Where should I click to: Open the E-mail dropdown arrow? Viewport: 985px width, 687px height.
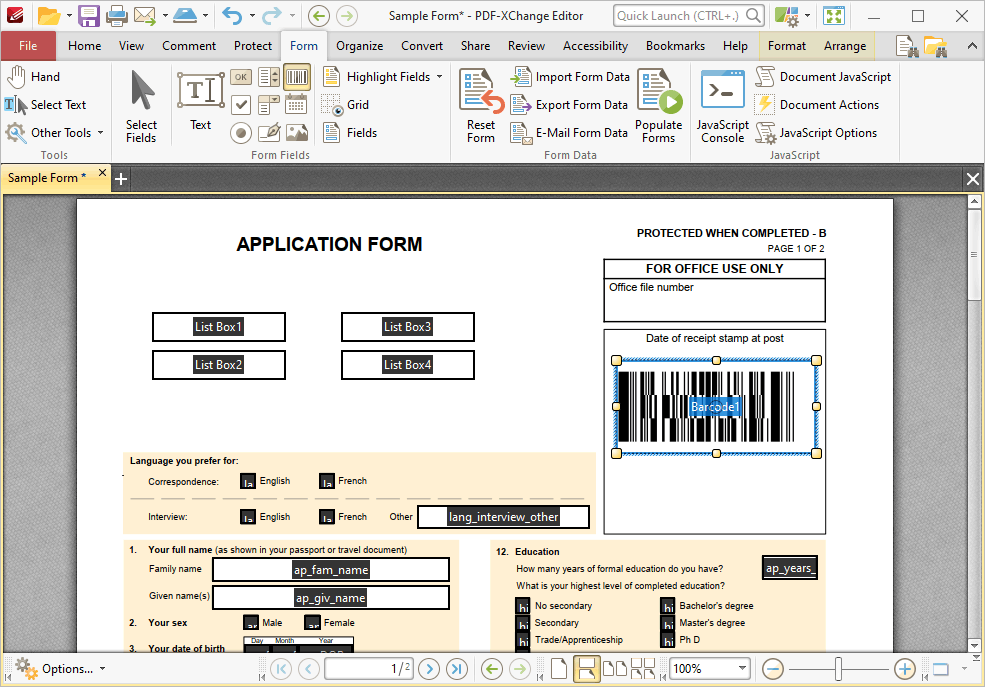point(165,16)
